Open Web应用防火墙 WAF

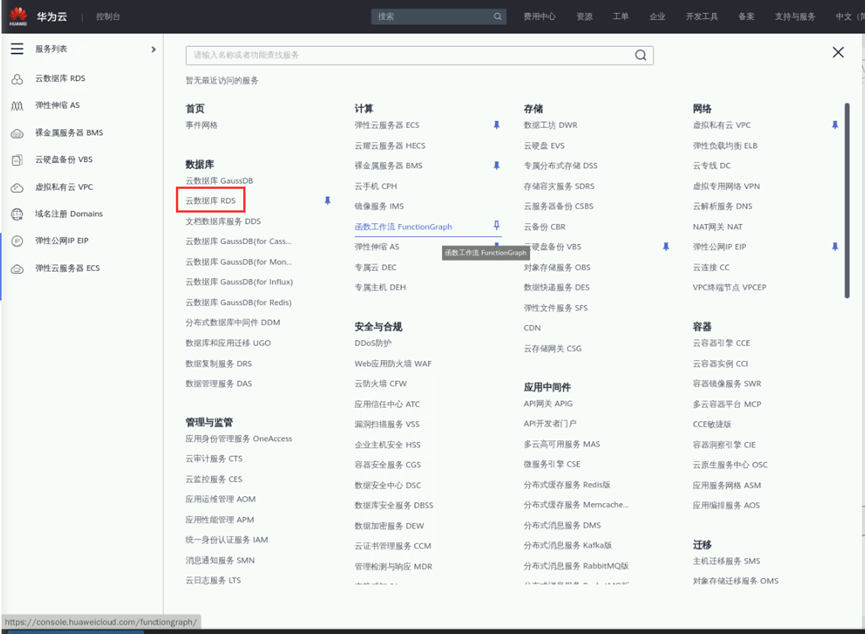393,363
